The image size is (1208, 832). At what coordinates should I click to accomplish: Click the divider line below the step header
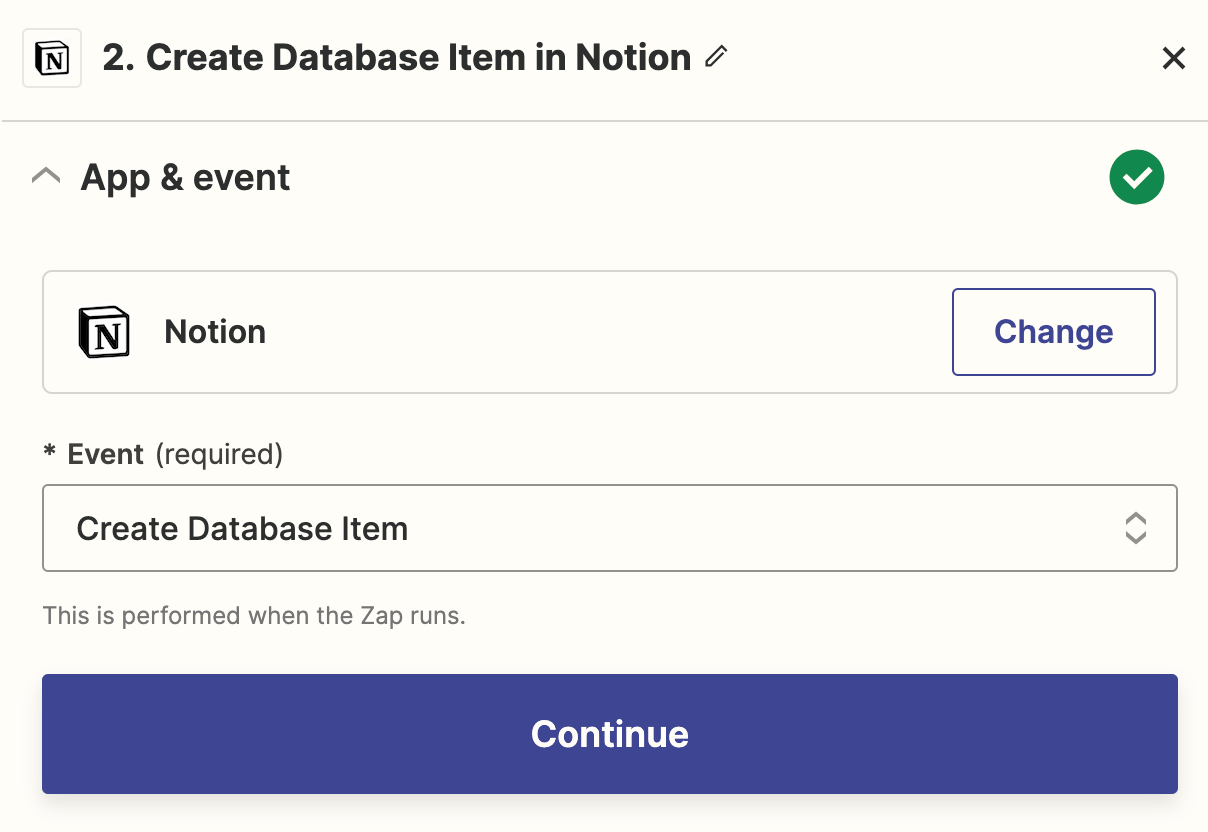(x=604, y=122)
